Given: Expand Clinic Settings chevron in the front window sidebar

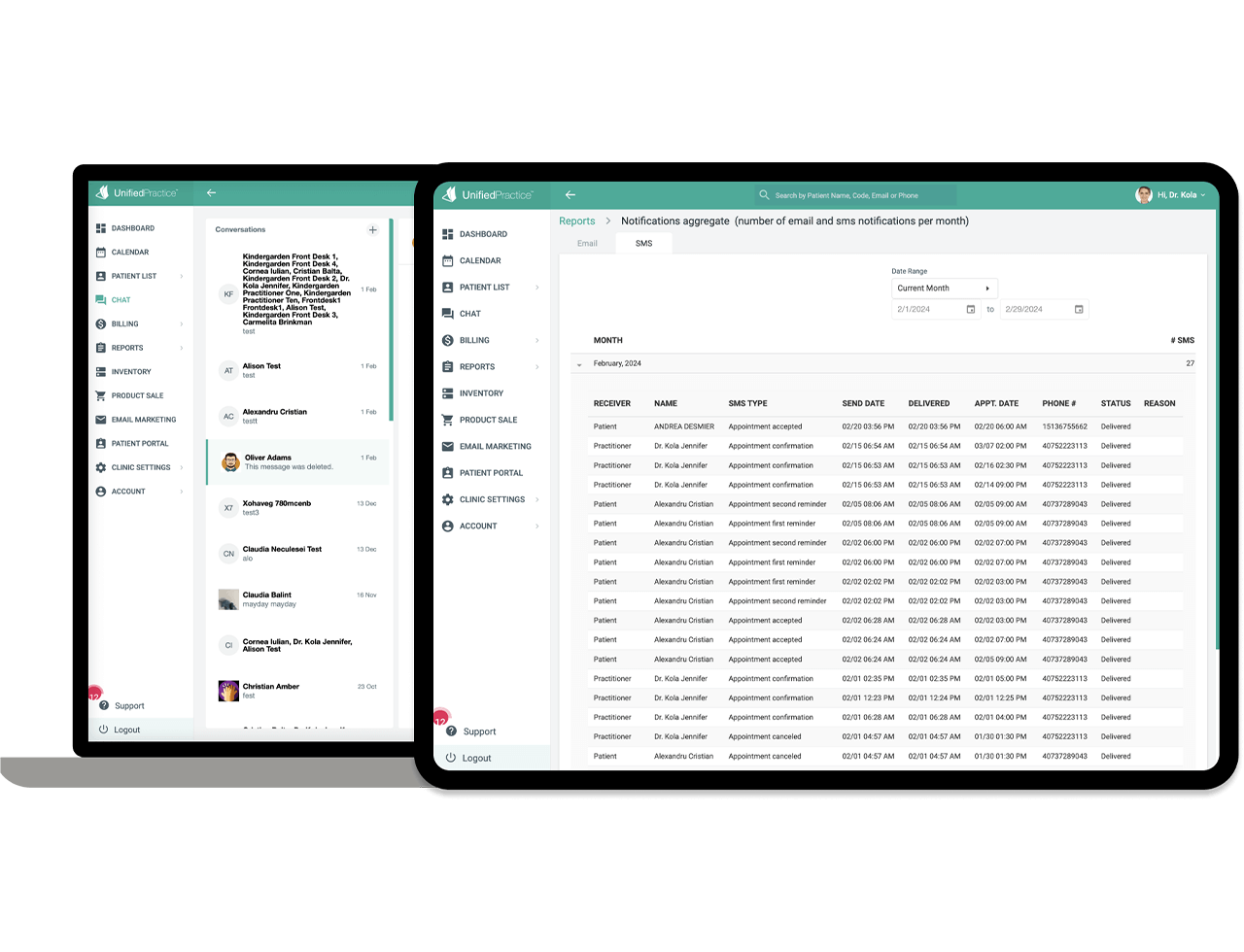Looking at the screenshot, I should coord(537,499).
